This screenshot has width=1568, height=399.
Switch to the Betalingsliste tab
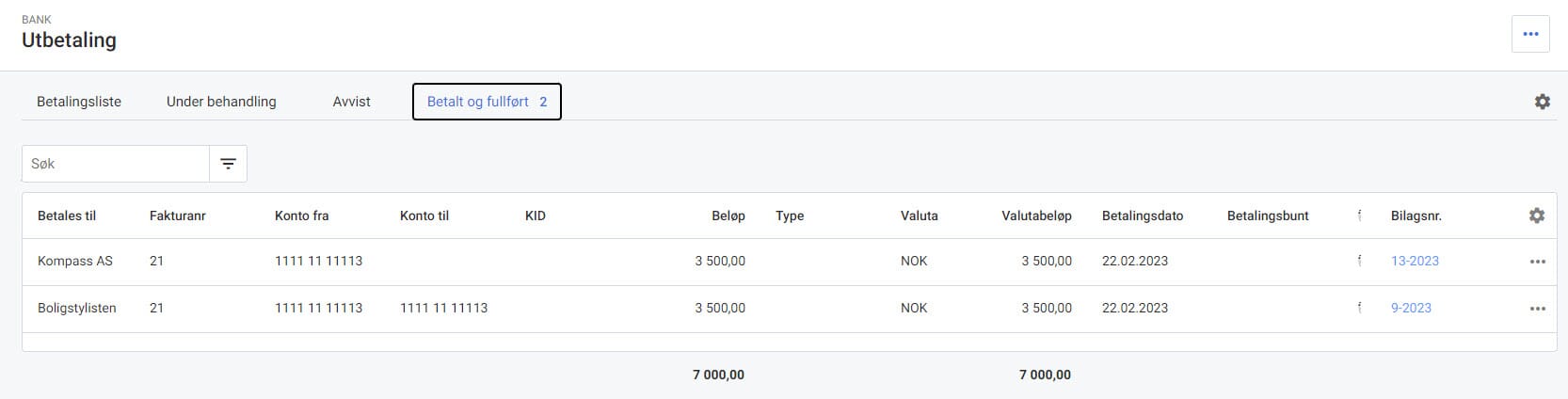tap(79, 102)
